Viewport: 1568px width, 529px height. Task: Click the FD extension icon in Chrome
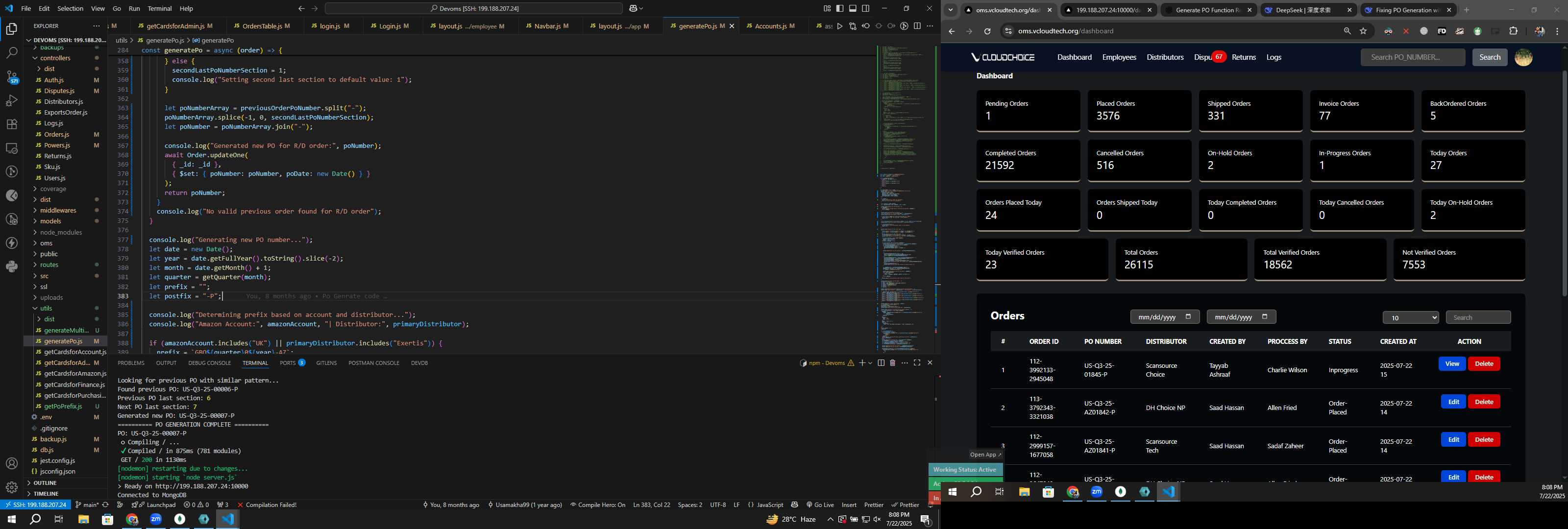click(1442, 31)
